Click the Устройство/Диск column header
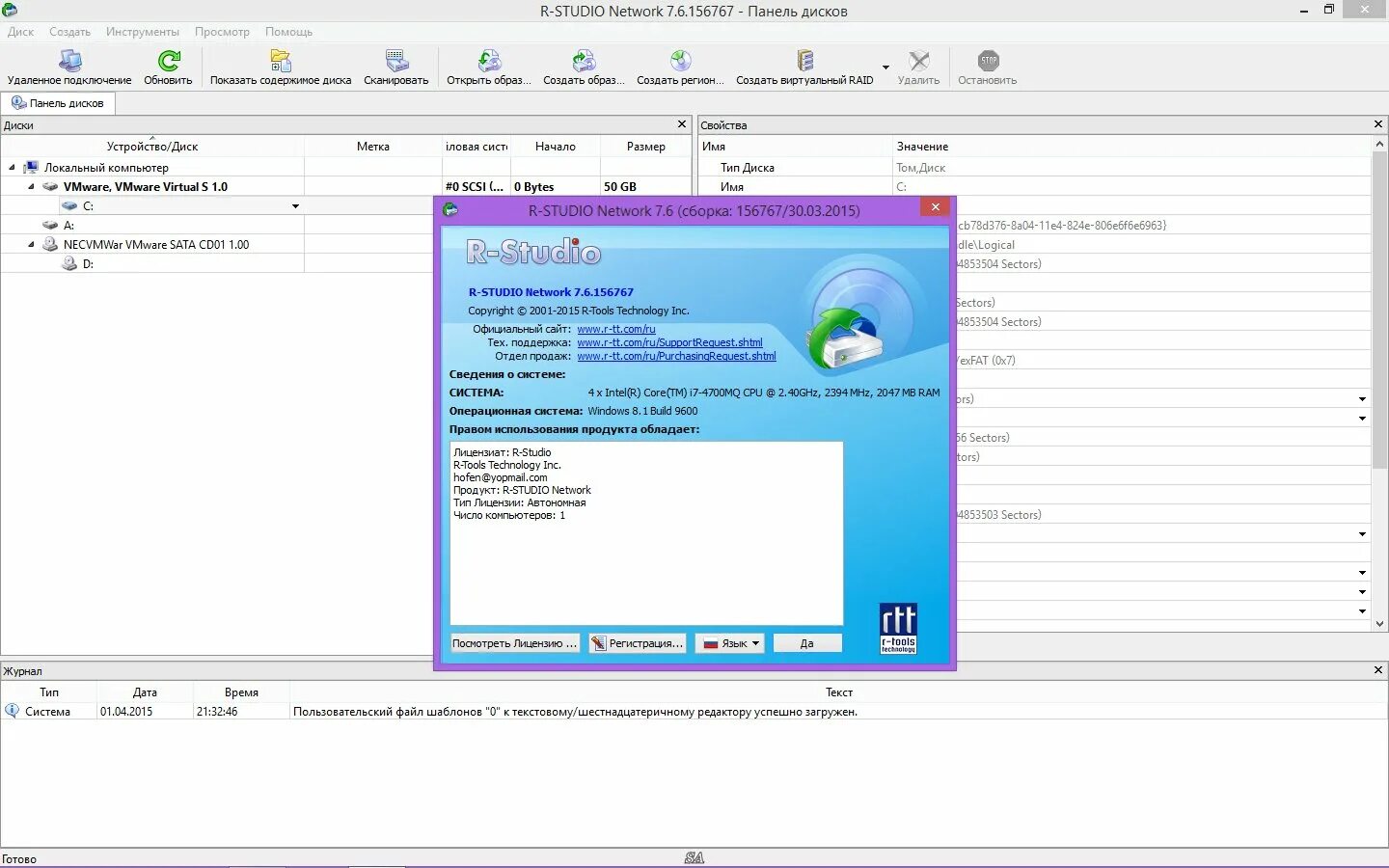The width and height of the screenshot is (1389, 868). tap(152, 147)
